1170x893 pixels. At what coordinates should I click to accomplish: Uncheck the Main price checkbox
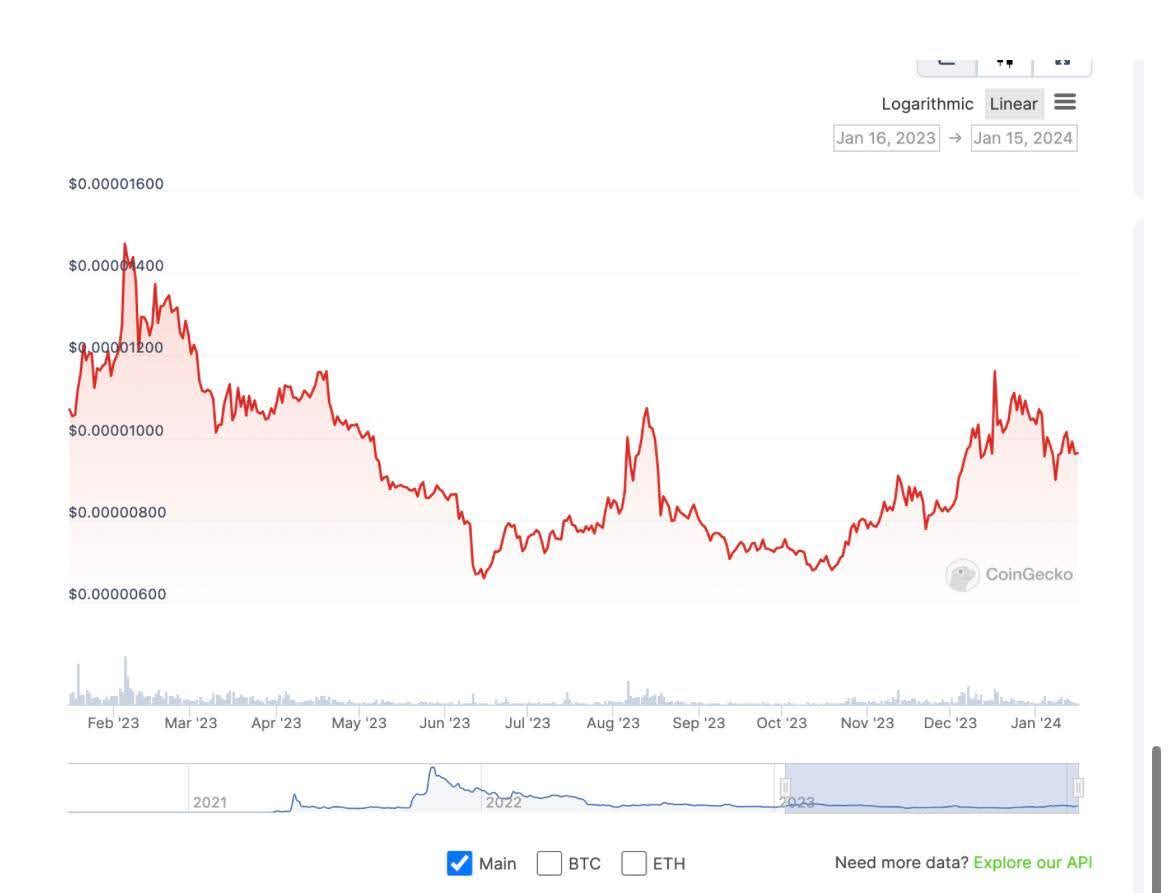460,863
